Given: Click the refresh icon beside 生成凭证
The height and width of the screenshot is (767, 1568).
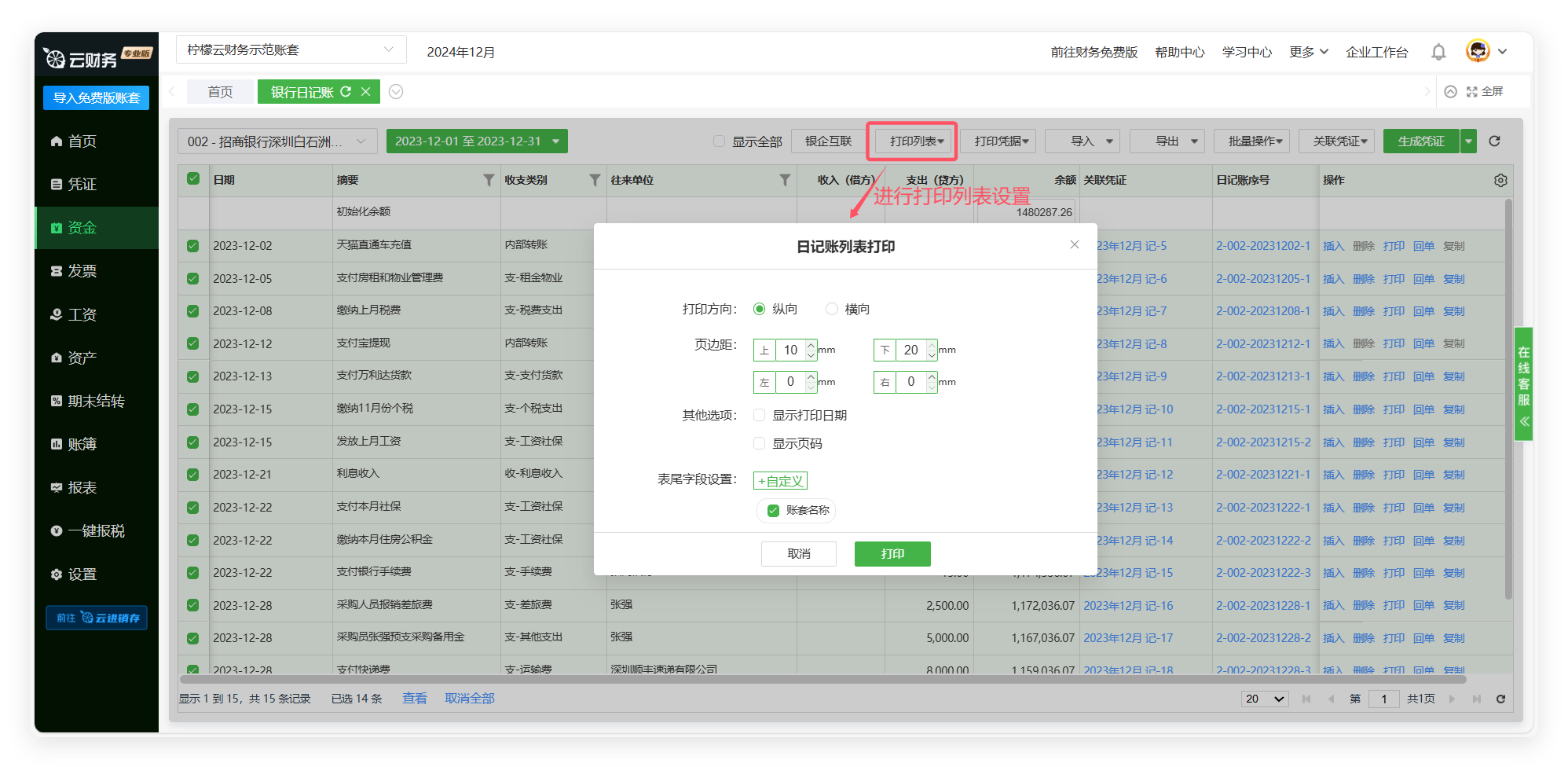Looking at the screenshot, I should click(x=1494, y=141).
